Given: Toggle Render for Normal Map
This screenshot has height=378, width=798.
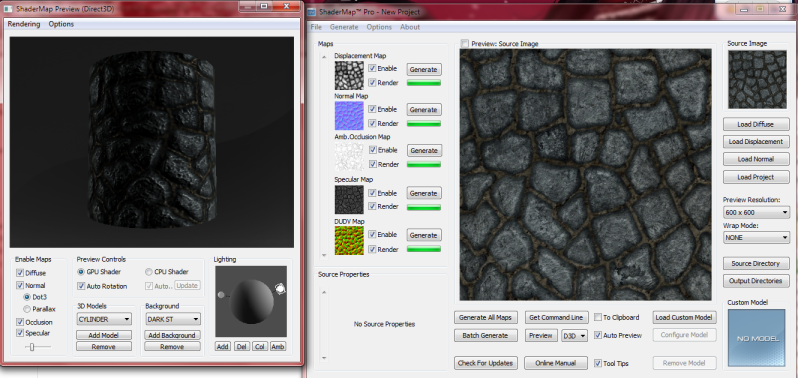Looking at the screenshot, I should click(373, 123).
